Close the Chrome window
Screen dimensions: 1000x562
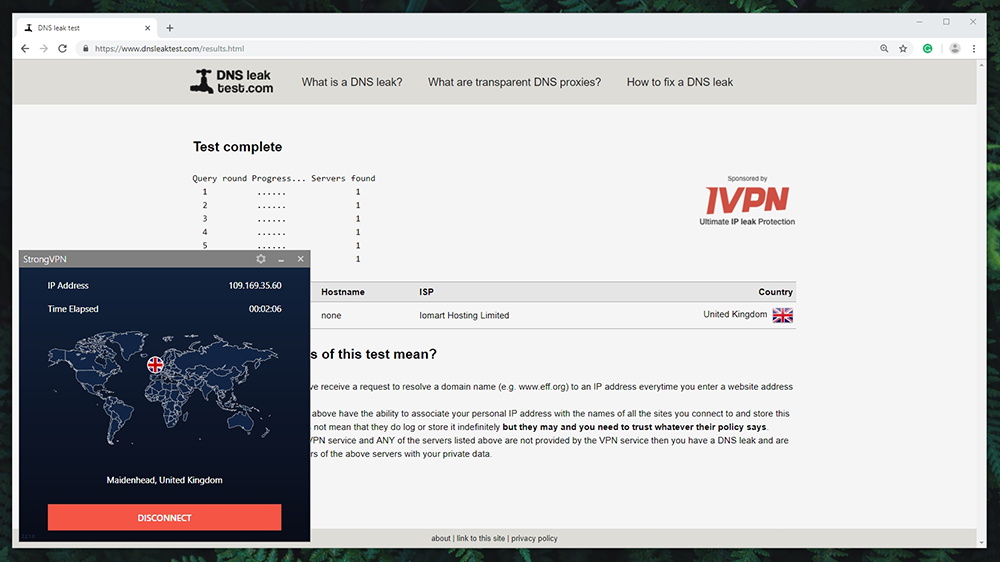[x=973, y=22]
